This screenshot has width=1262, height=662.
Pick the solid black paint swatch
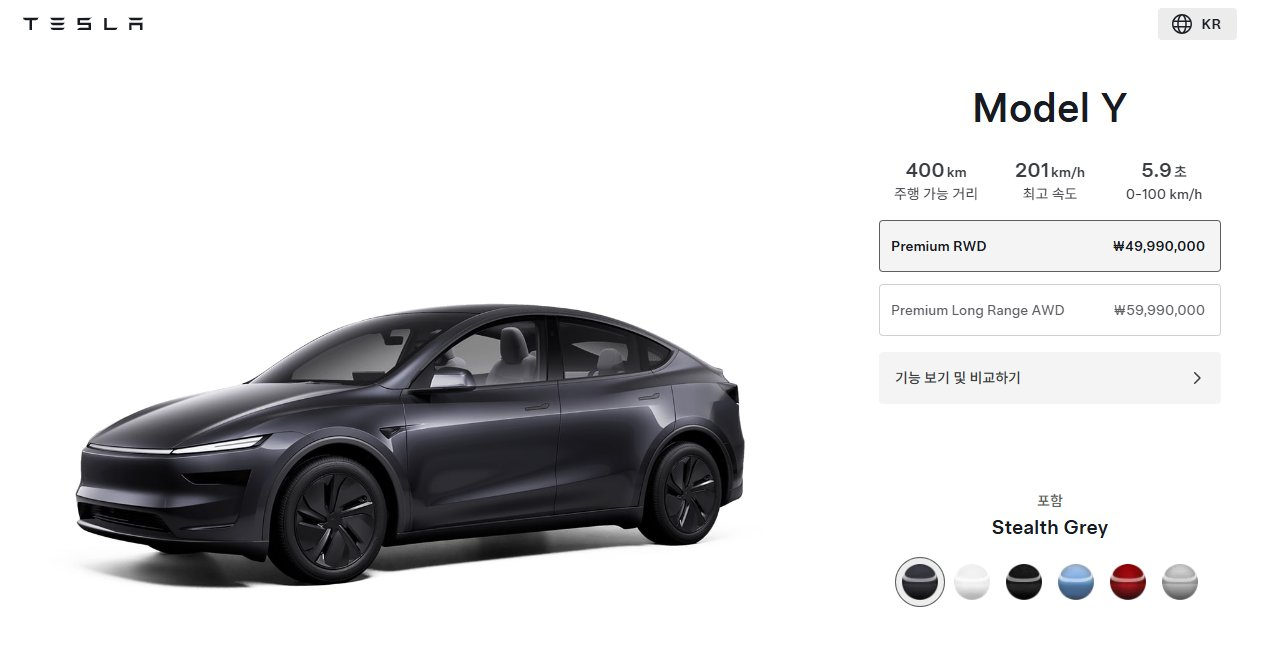point(1024,582)
